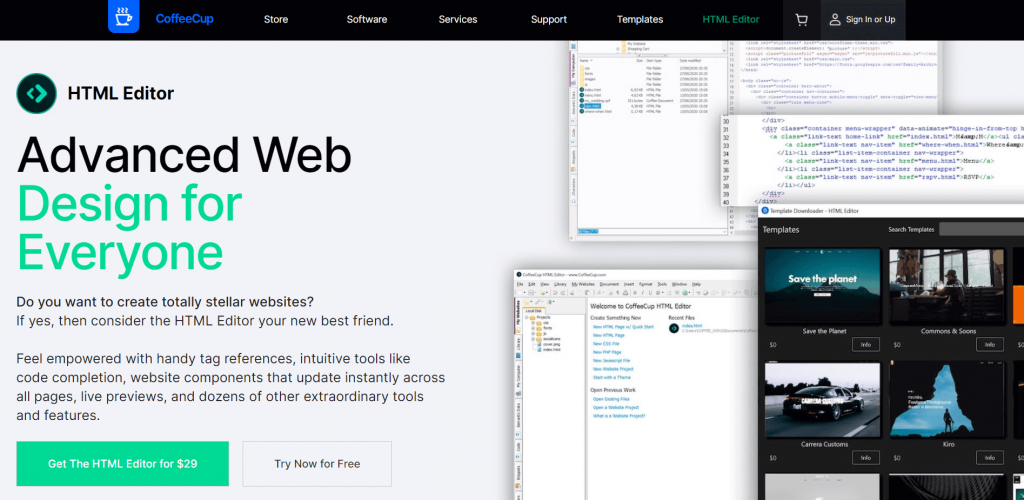This screenshot has height=500, width=1024.
Task: Click What is a Website Project? link
Action: 619,416
